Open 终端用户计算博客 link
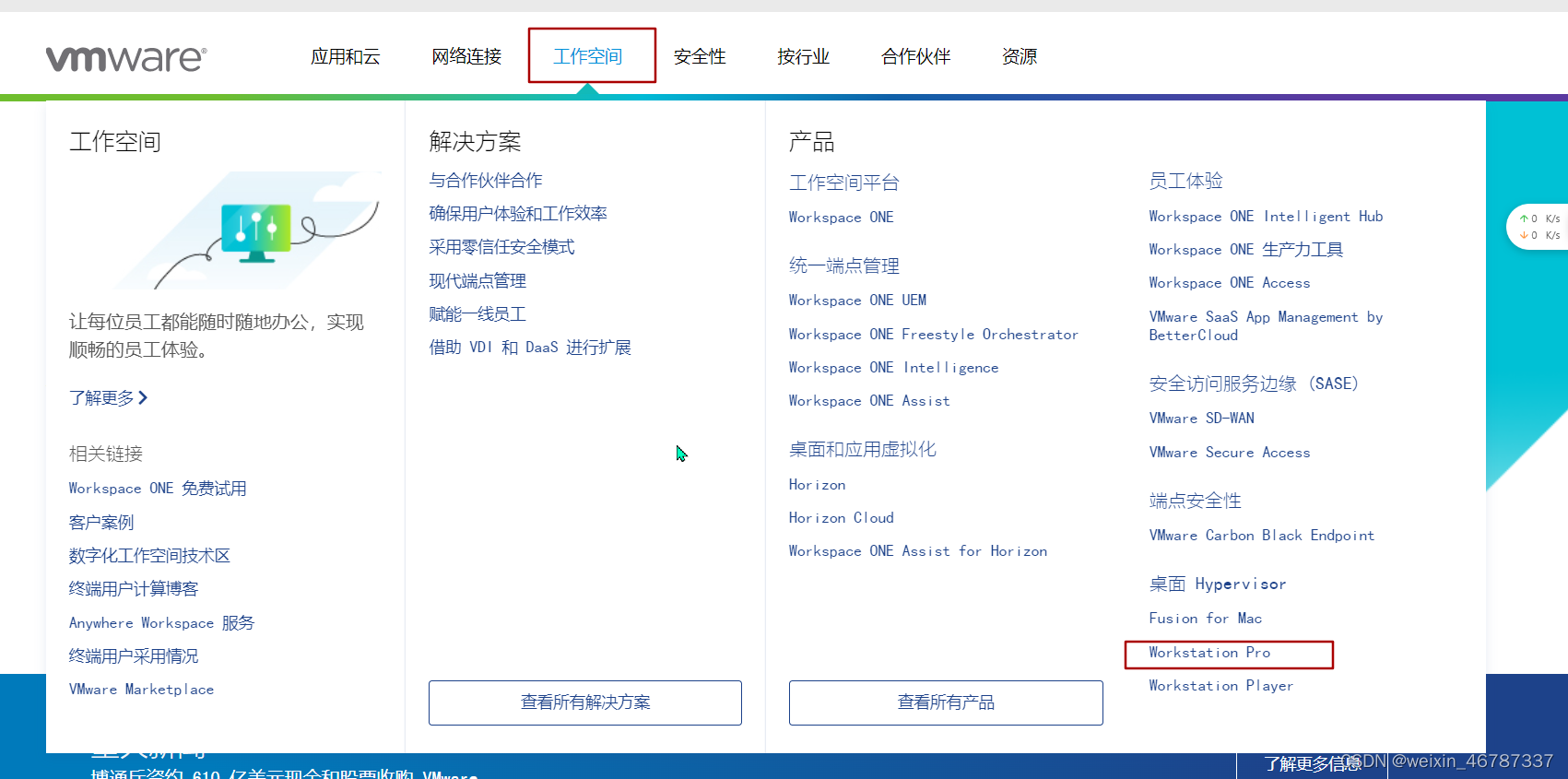Screen dimensions: 1568x779 [x=134, y=589]
